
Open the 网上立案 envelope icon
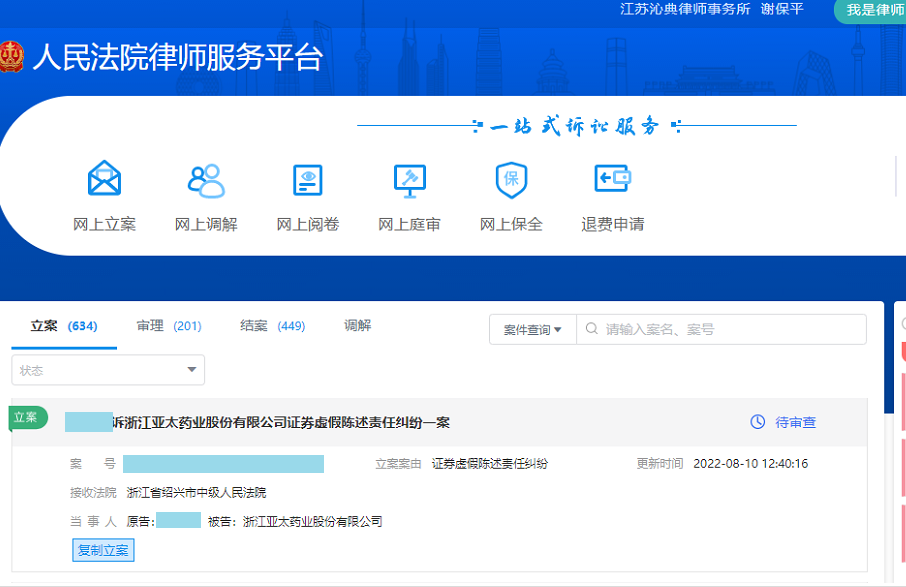click(104, 180)
